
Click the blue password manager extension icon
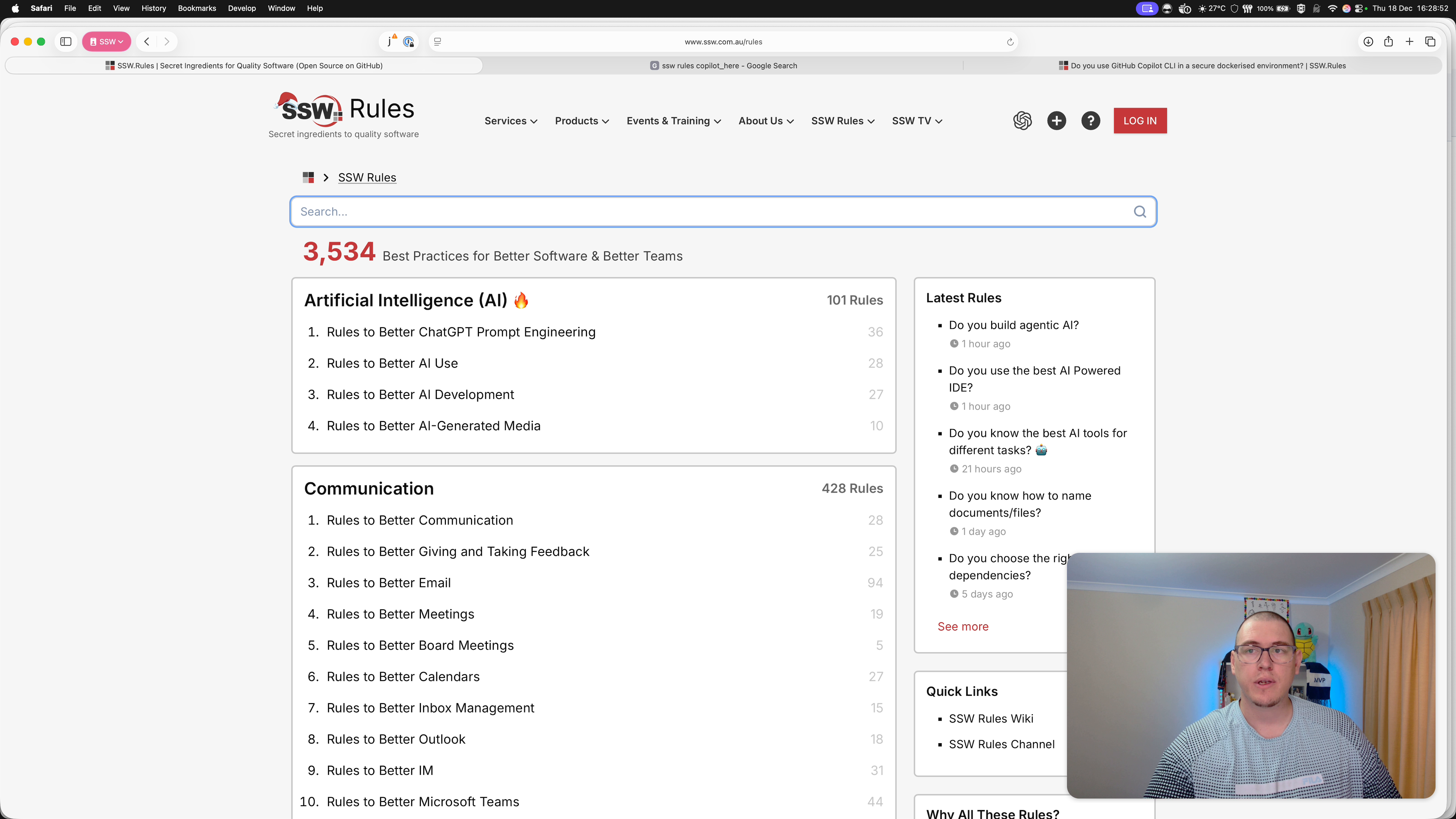(x=409, y=42)
